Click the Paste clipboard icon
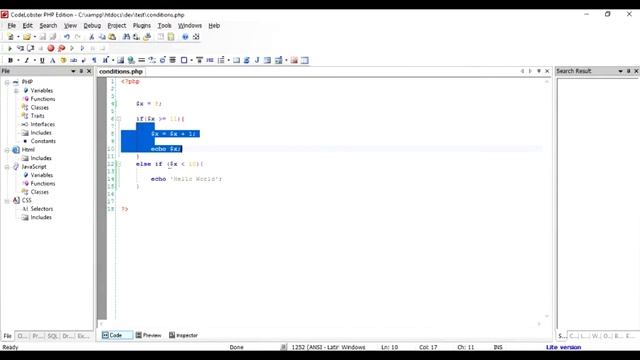 [112, 37]
